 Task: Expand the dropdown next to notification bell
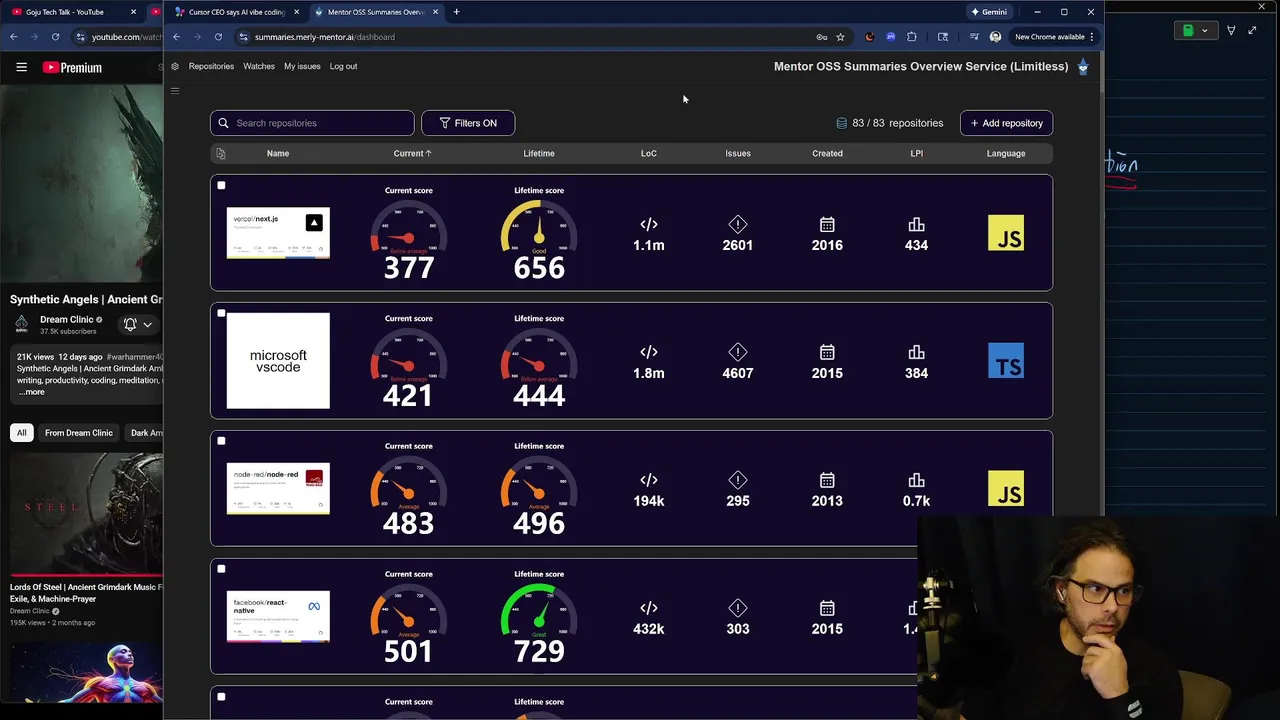coord(147,324)
